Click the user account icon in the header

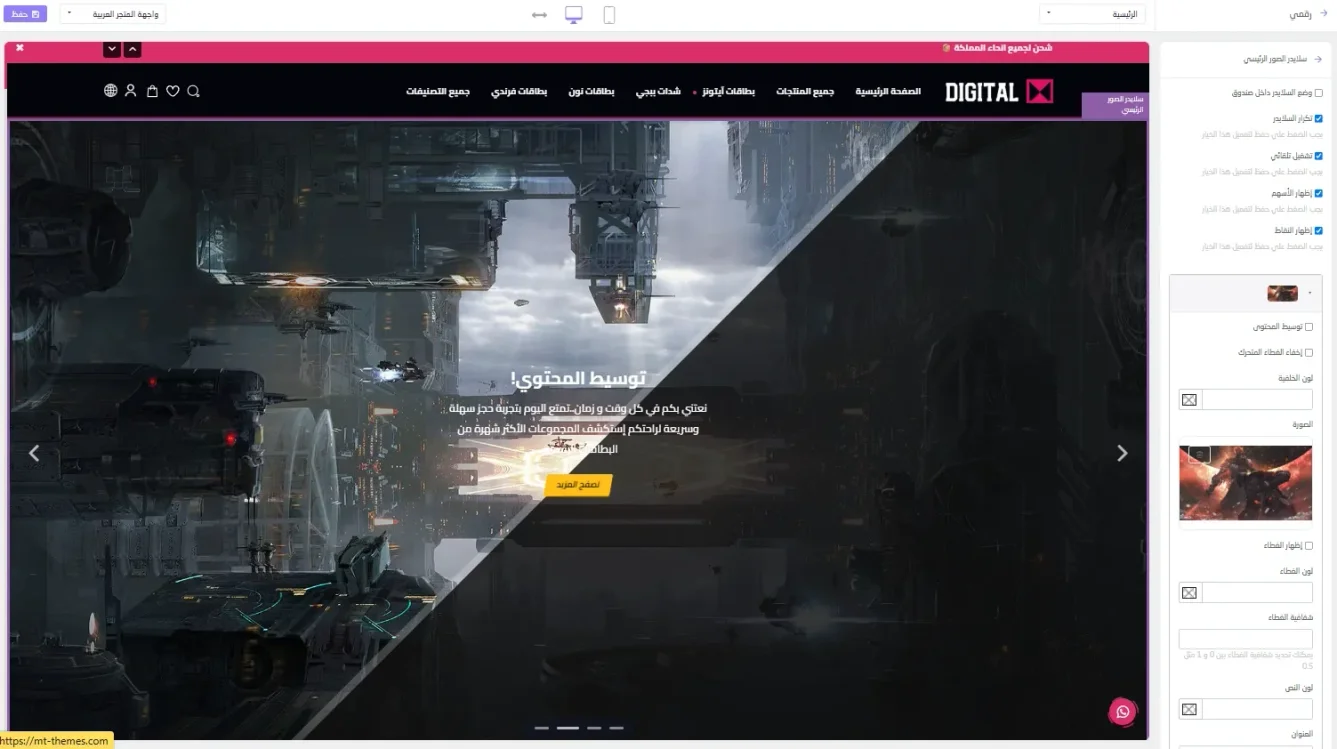coord(131,90)
